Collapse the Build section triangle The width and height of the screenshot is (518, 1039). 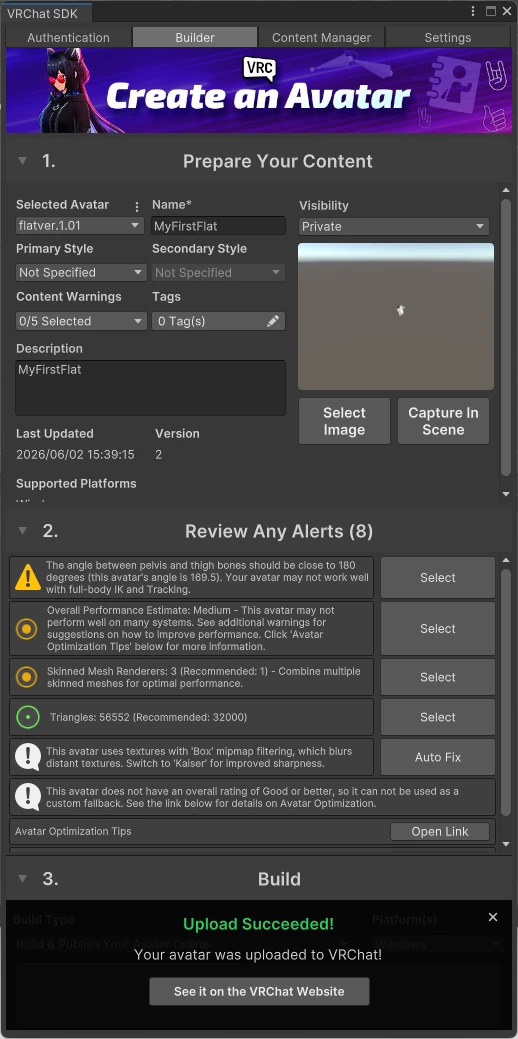[23, 879]
